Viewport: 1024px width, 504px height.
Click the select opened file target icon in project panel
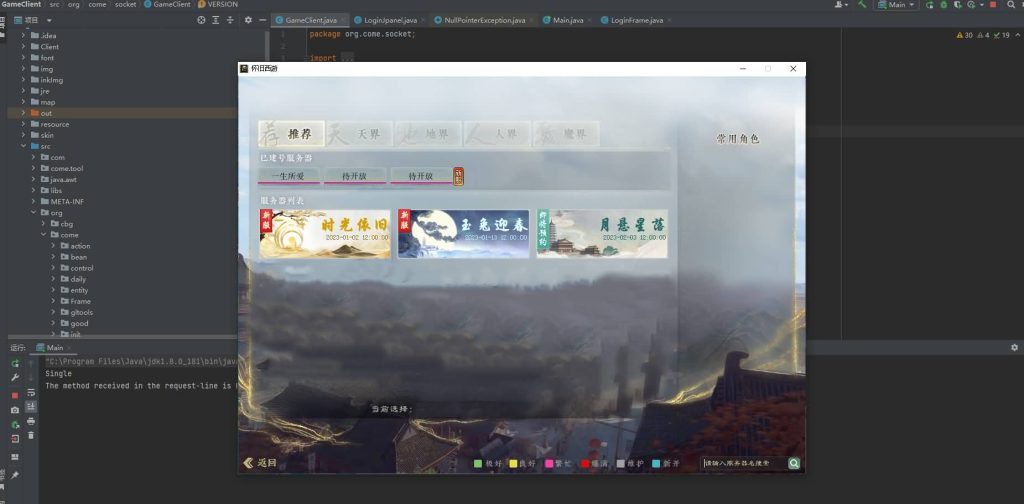click(x=201, y=20)
